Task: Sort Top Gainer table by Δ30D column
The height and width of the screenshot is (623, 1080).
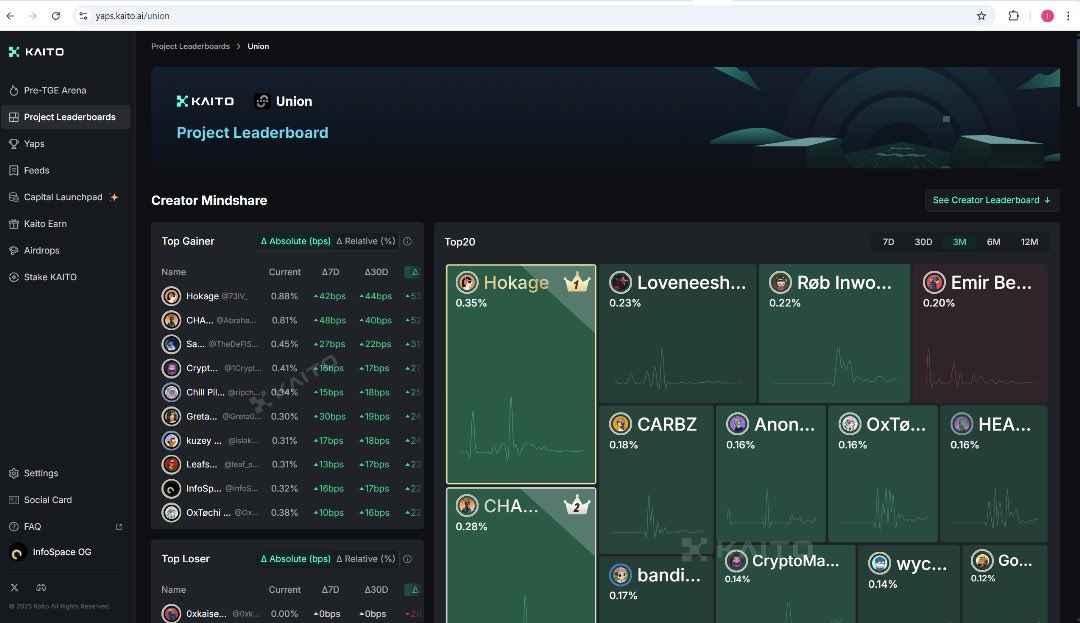Action: 376,272
